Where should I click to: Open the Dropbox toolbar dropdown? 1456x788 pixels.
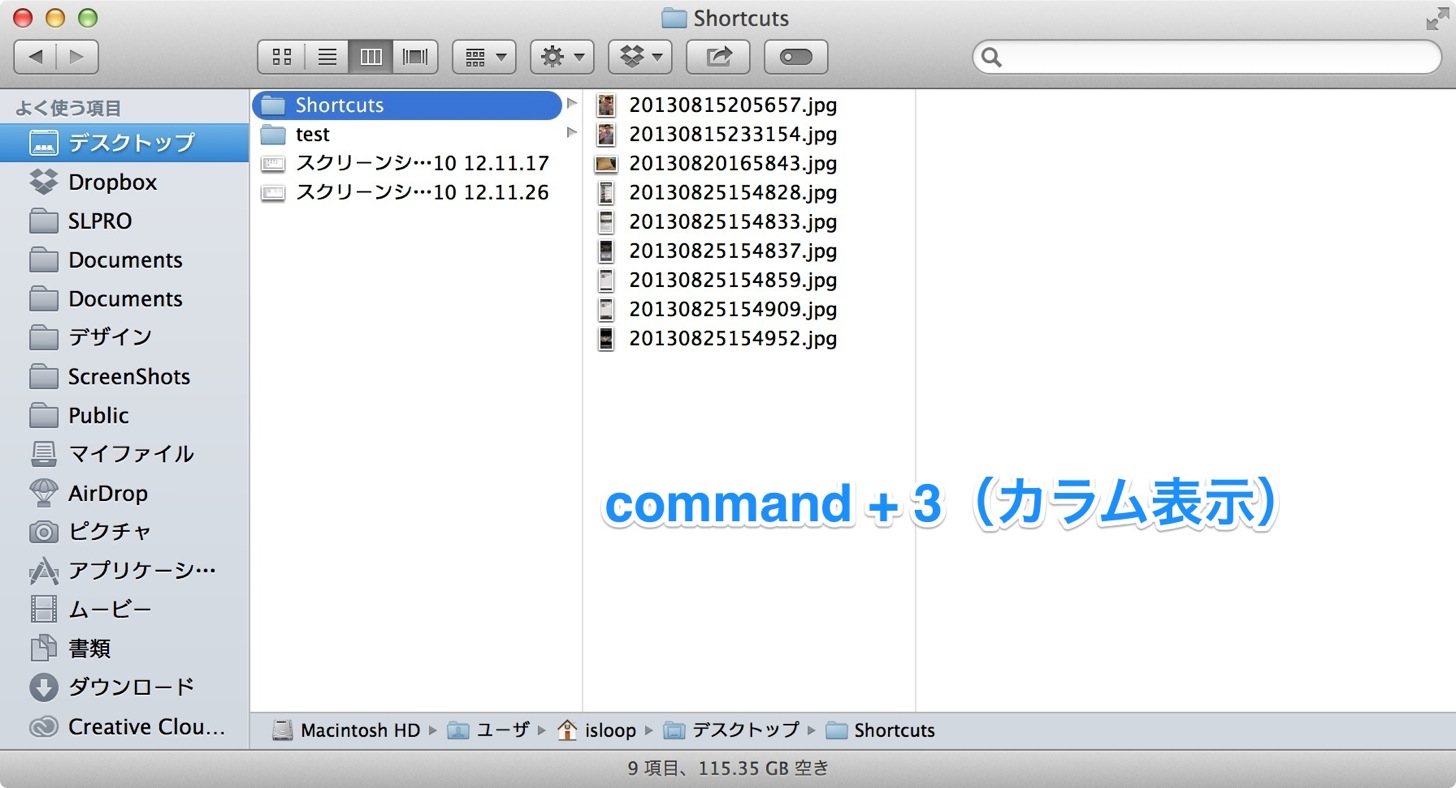point(640,57)
